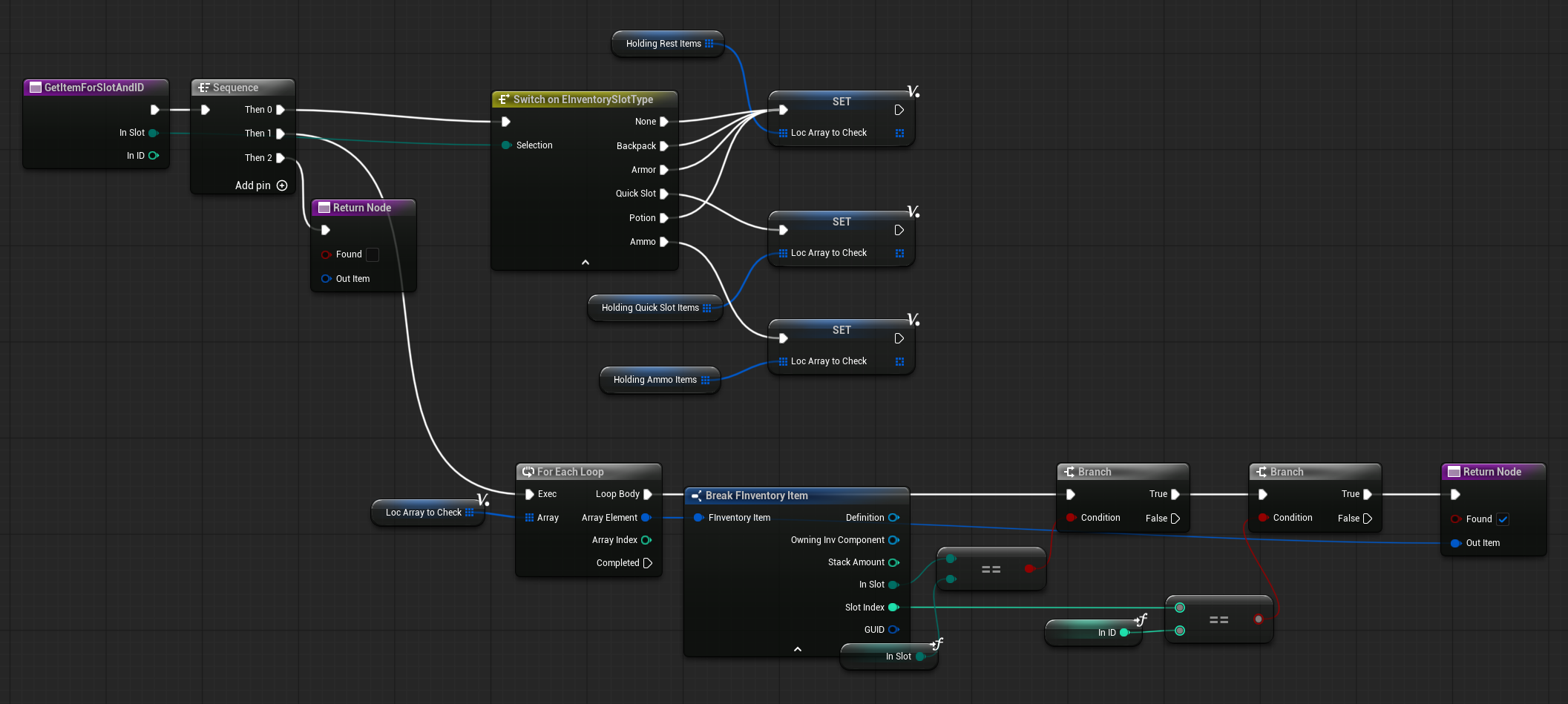
Task: Collapse the Switch on EInventorySlotType node pins
Action: (x=585, y=263)
